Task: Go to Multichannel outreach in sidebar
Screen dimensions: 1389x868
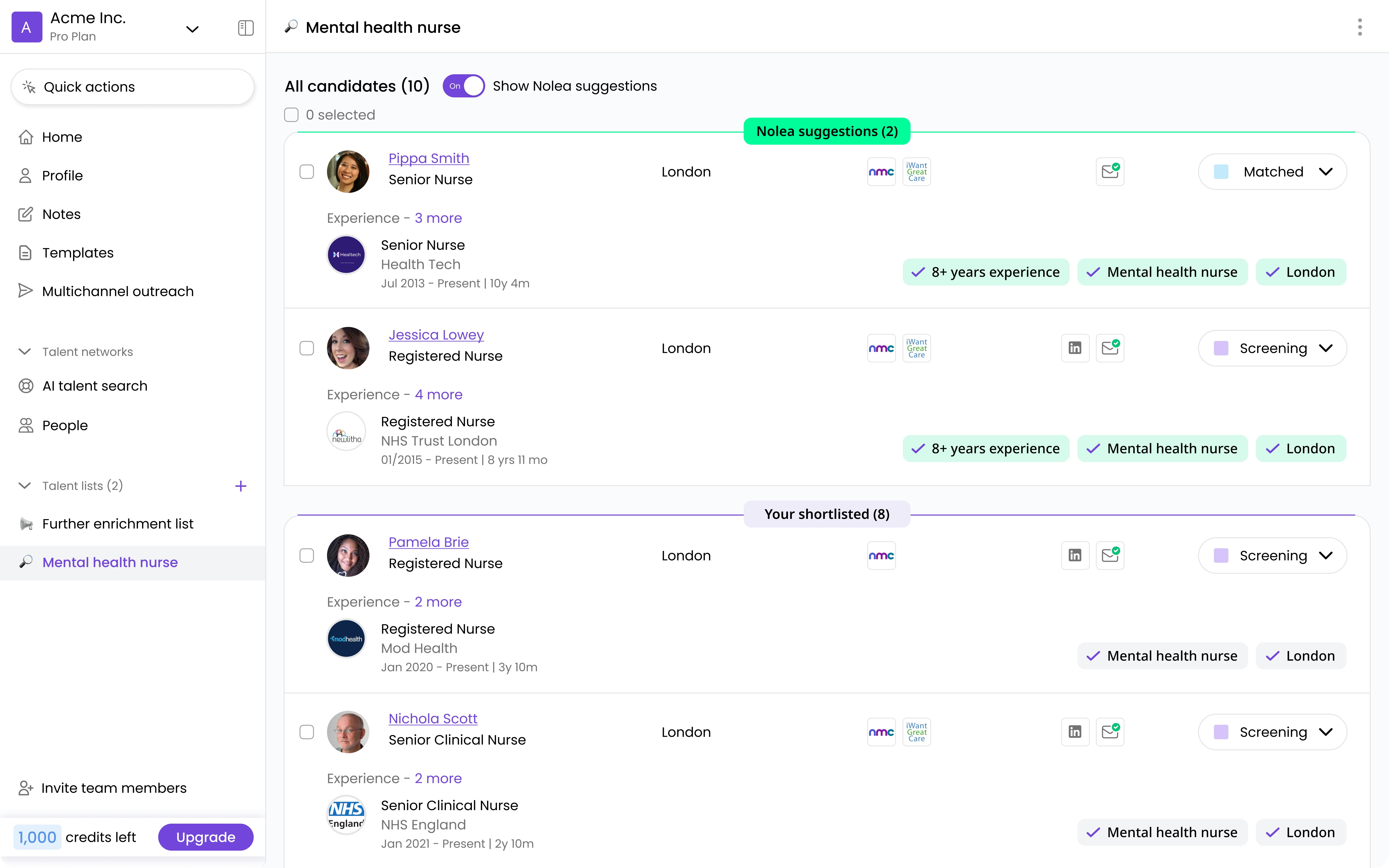Action: pos(118,291)
